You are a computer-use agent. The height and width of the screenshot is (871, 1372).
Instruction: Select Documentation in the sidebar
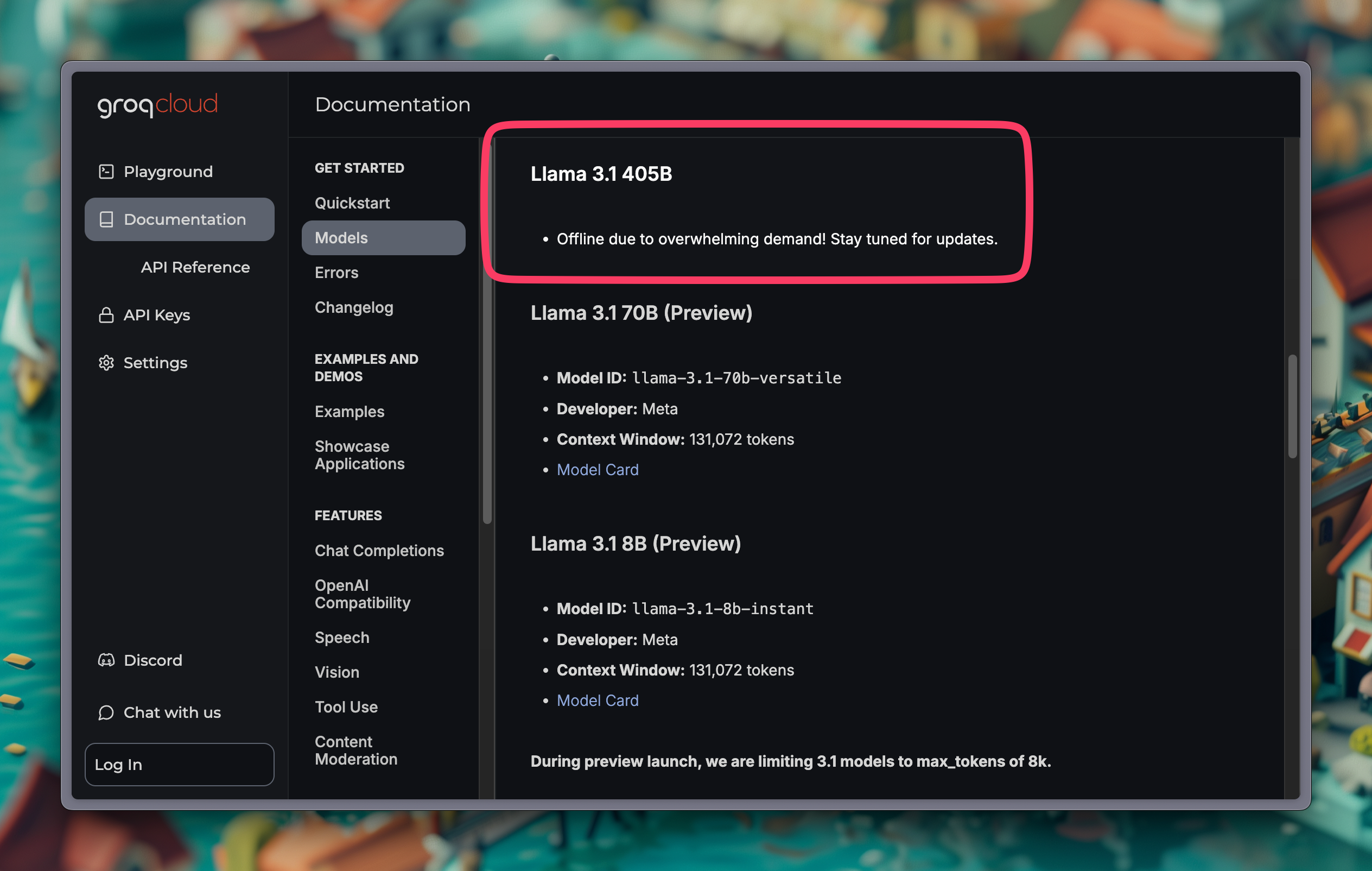pyautogui.click(x=180, y=219)
